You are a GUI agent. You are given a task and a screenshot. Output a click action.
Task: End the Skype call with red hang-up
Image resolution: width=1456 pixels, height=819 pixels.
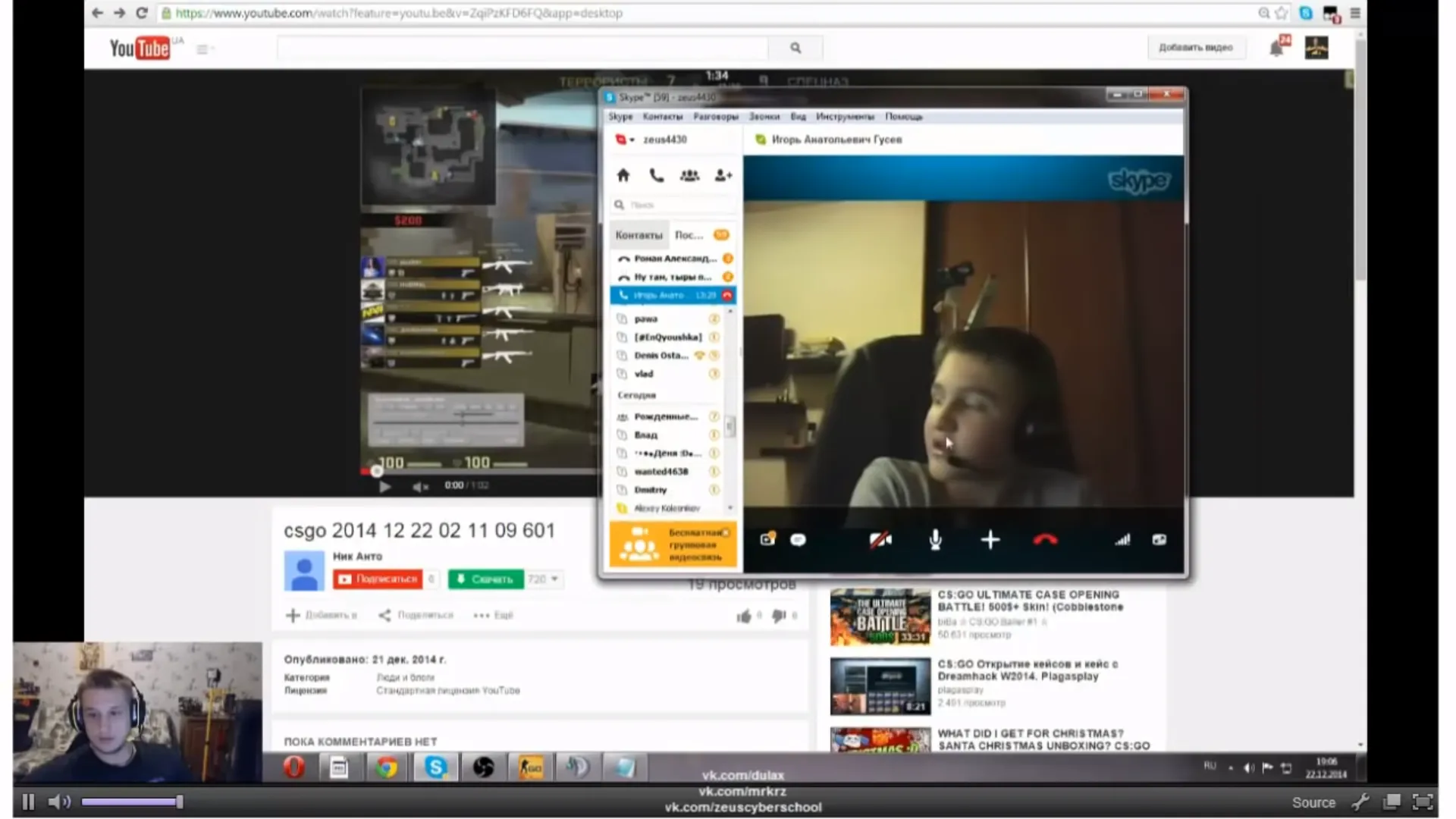tap(1045, 540)
